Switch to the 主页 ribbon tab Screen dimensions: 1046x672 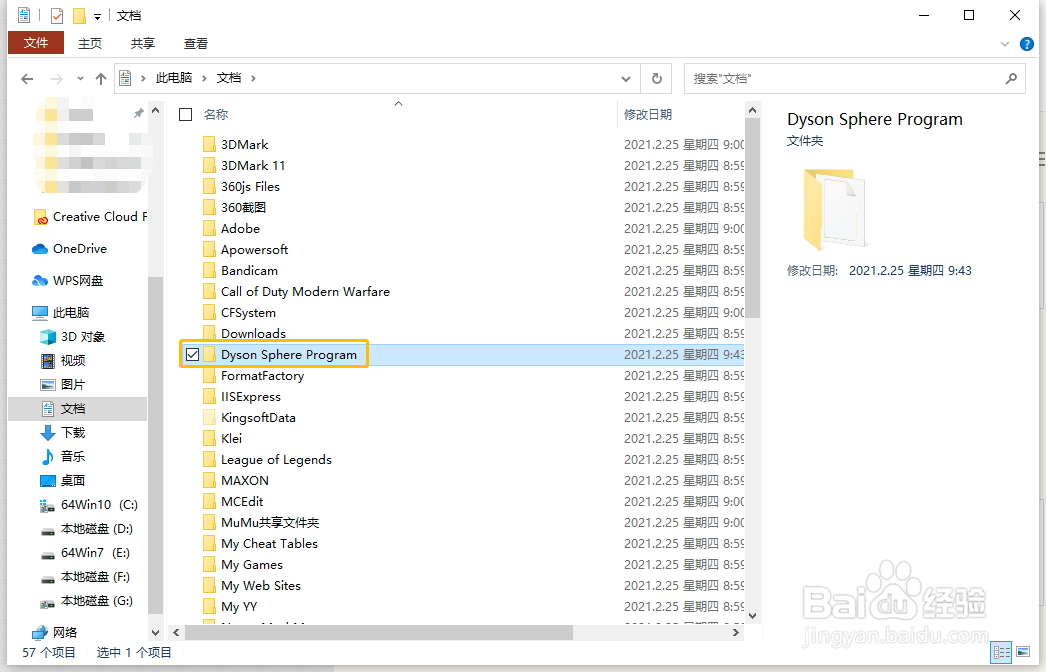90,43
